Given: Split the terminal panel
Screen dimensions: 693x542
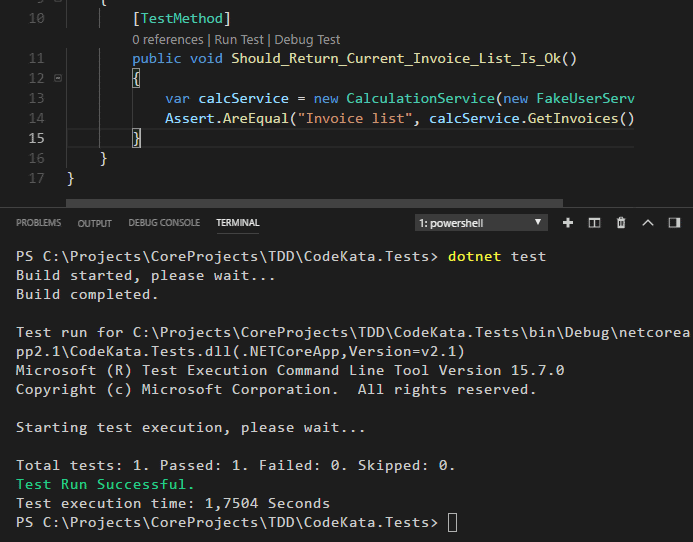Looking at the screenshot, I should (x=594, y=223).
